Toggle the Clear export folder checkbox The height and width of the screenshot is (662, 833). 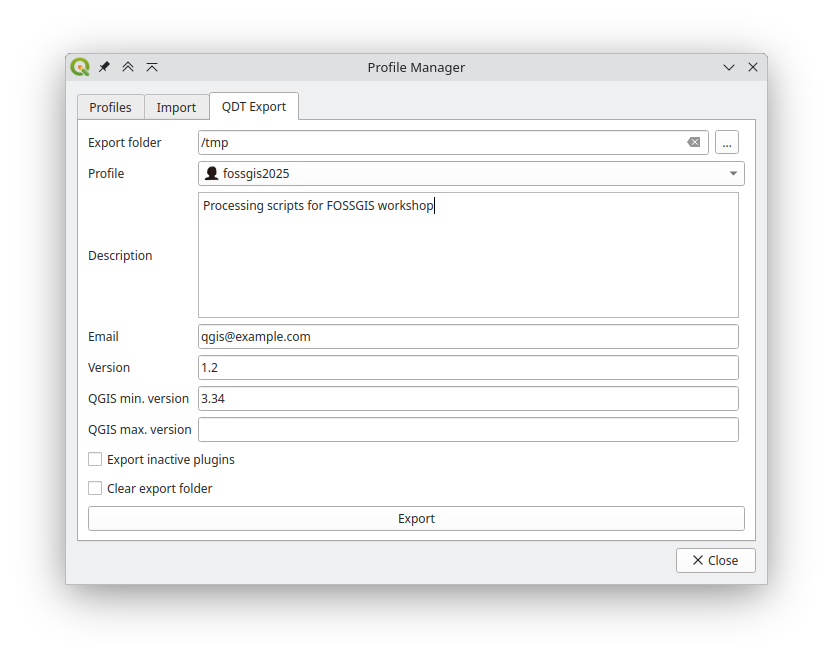(95, 489)
